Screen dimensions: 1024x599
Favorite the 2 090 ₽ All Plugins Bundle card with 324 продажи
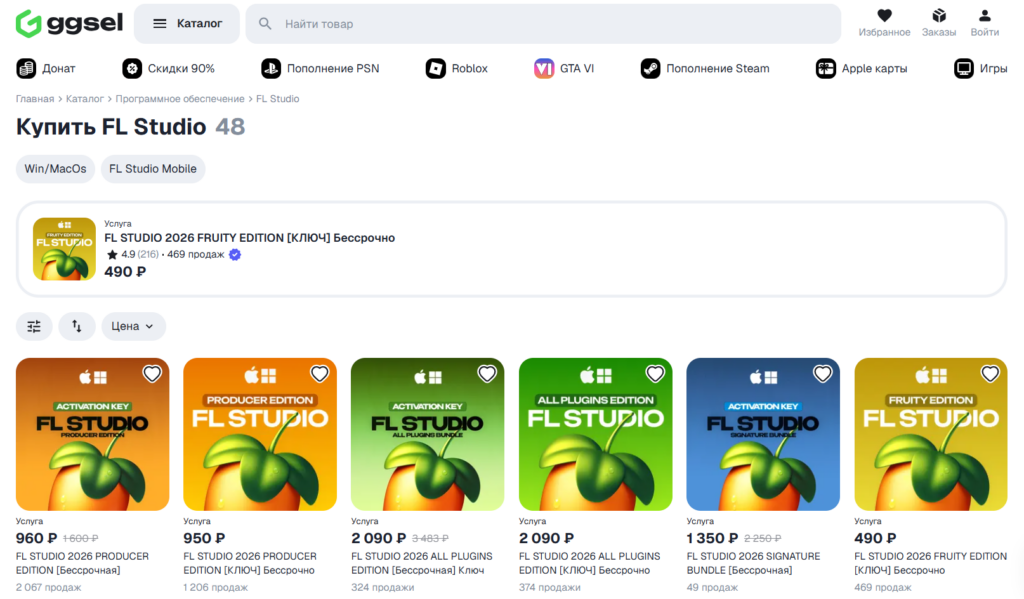(x=487, y=374)
